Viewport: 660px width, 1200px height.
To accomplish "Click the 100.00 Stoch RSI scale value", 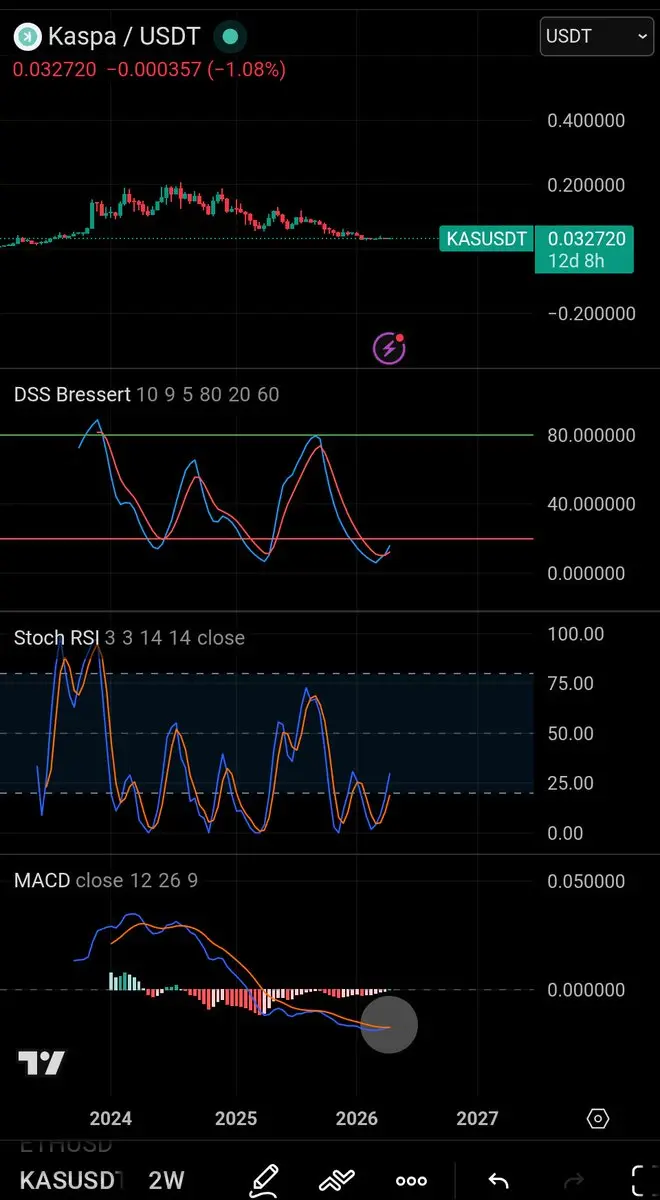I will 577,633.
